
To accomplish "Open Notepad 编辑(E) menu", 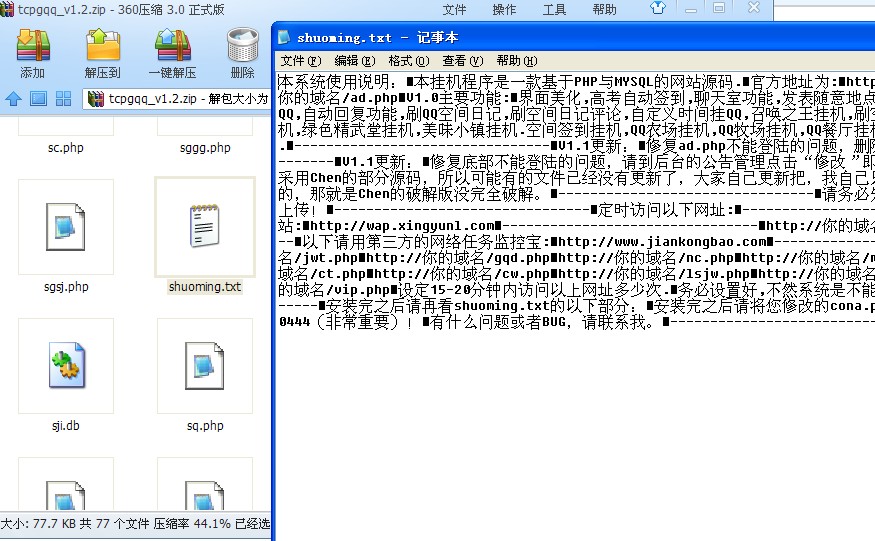I will 355,61.
